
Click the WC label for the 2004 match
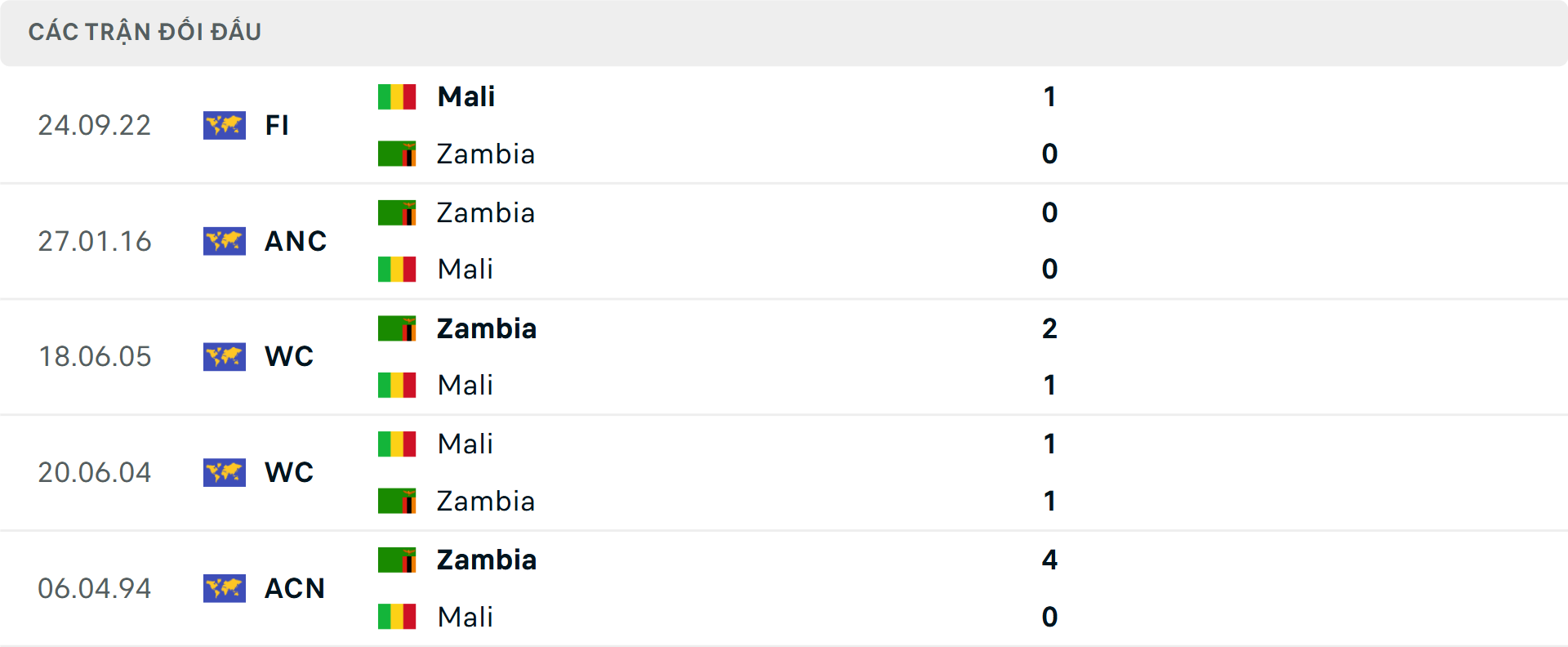(288, 472)
